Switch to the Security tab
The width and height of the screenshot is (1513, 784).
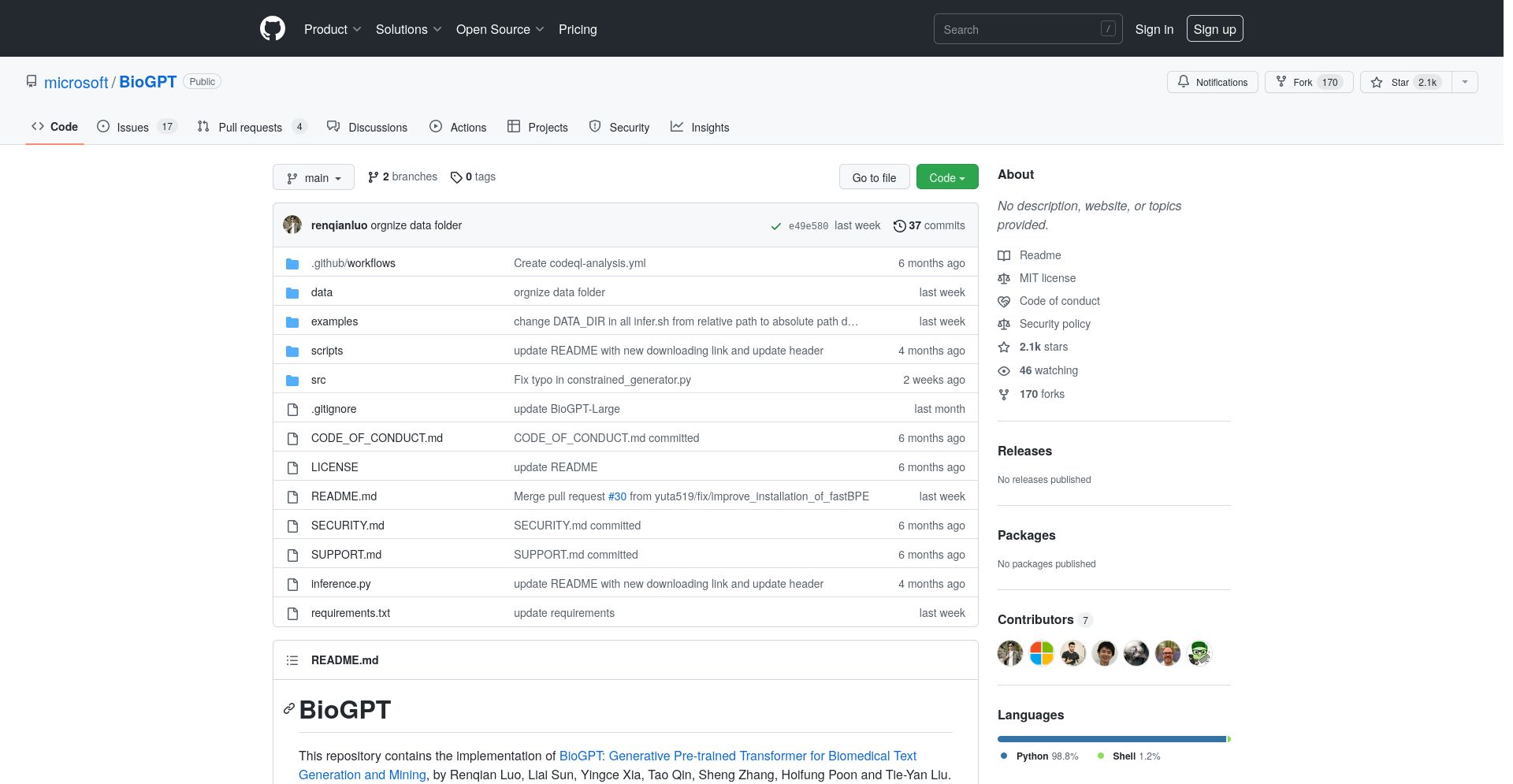pos(619,127)
